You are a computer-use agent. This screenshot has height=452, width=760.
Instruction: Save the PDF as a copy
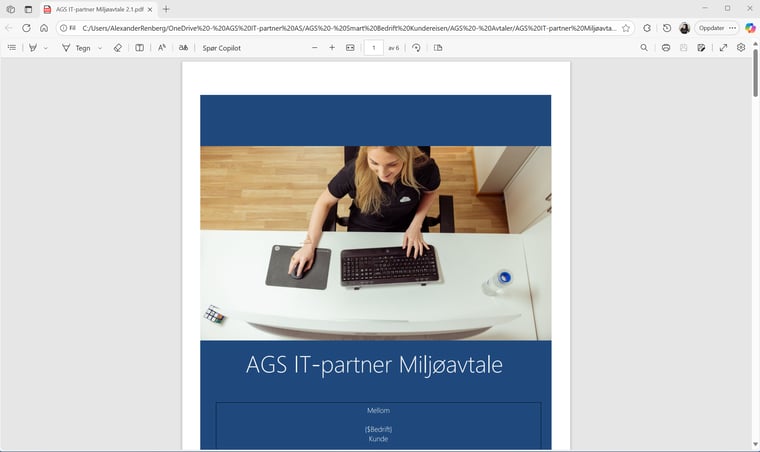[701, 47]
